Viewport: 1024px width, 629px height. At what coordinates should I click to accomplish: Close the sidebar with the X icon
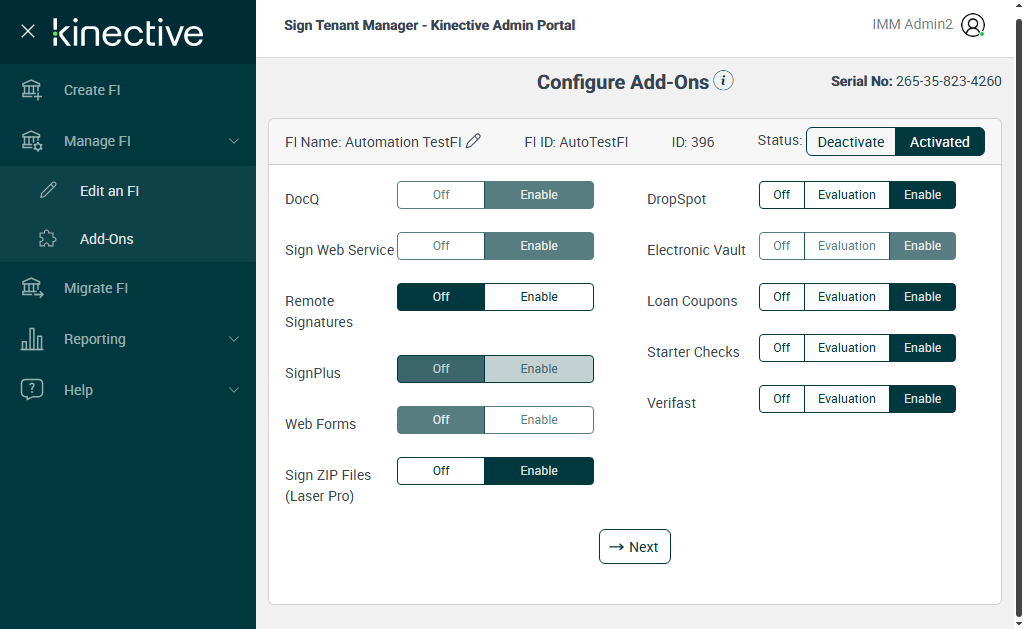[27, 31]
